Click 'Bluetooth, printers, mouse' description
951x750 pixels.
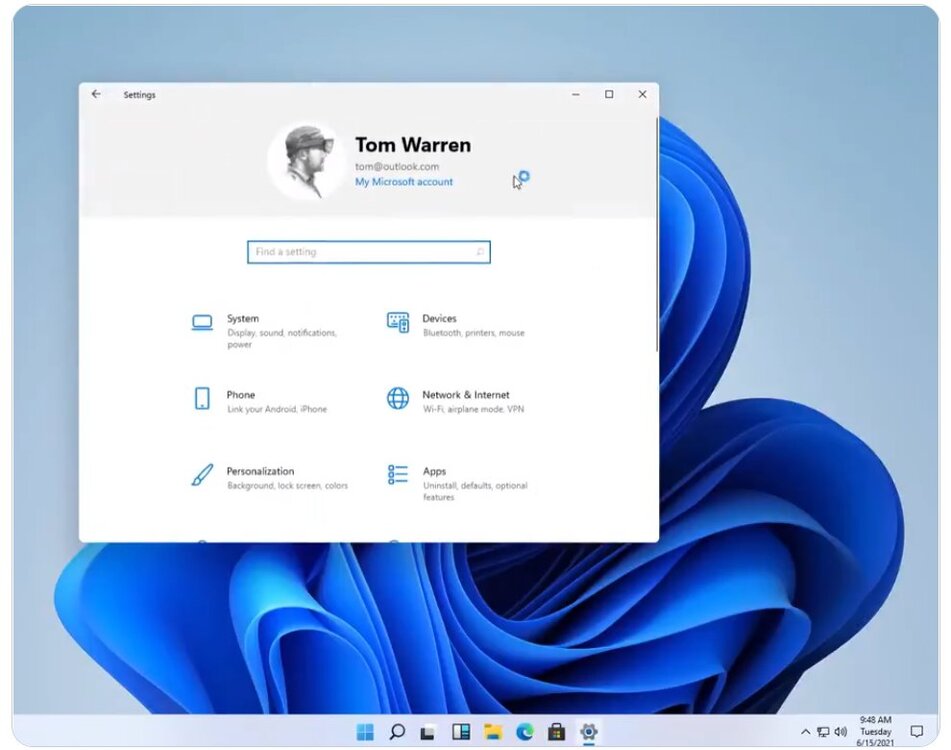474,333
